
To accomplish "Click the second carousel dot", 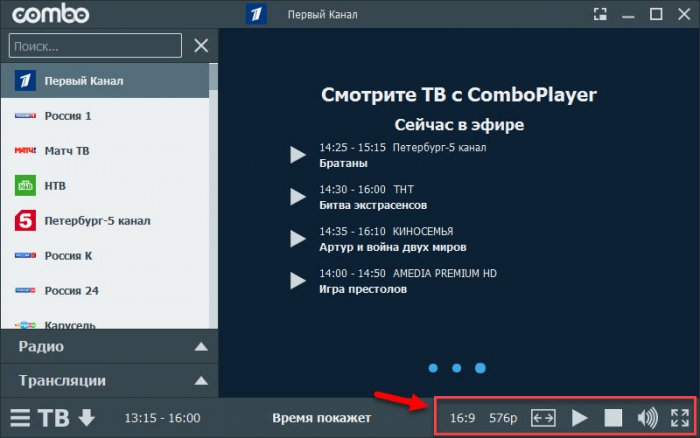I will (x=456, y=368).
